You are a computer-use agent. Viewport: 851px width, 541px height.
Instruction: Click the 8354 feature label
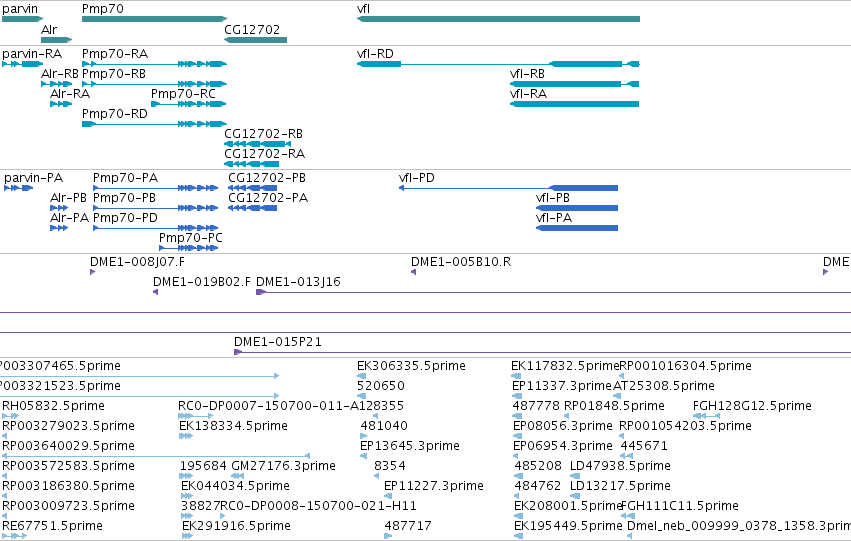390,467
